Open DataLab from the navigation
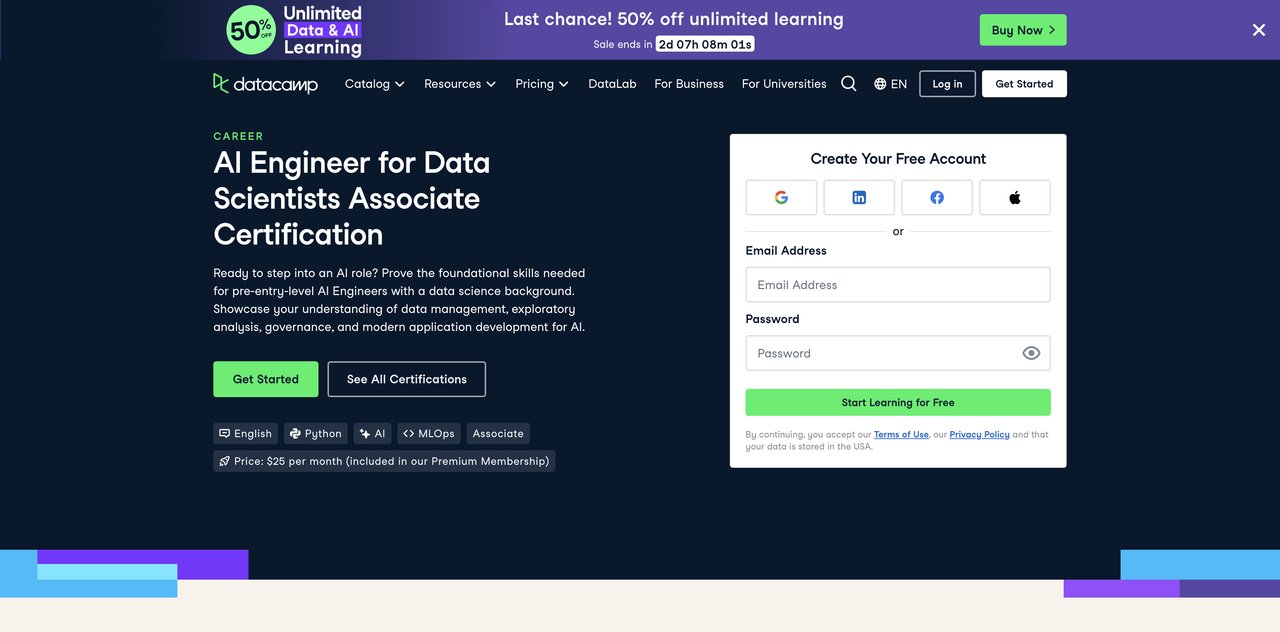This screenshot has height=632, width=1280. point(612,84)
